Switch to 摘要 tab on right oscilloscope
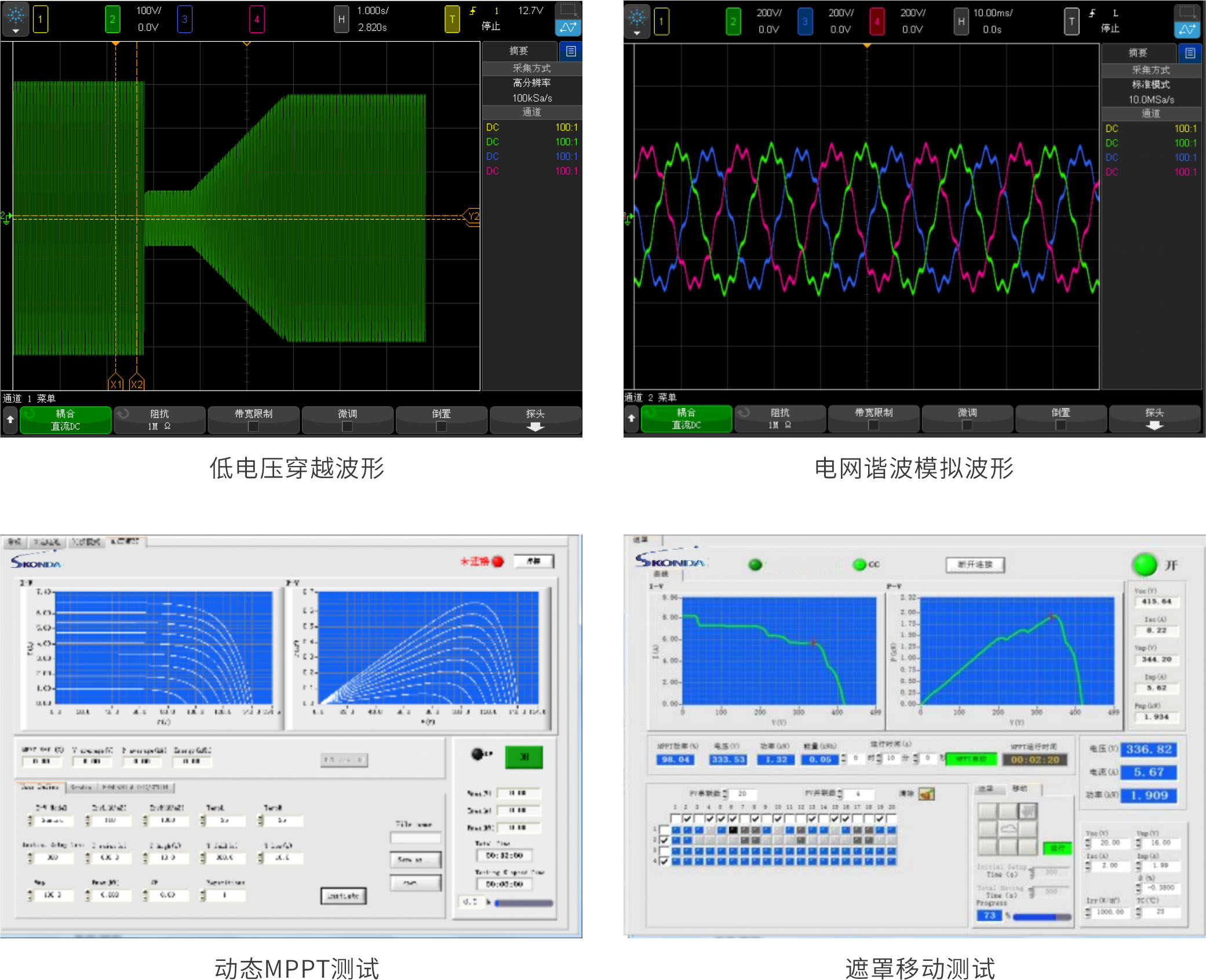Image resolution: width=1206 pixels, height=980 pixels. pyautogui.click(x=1138, y=53)
